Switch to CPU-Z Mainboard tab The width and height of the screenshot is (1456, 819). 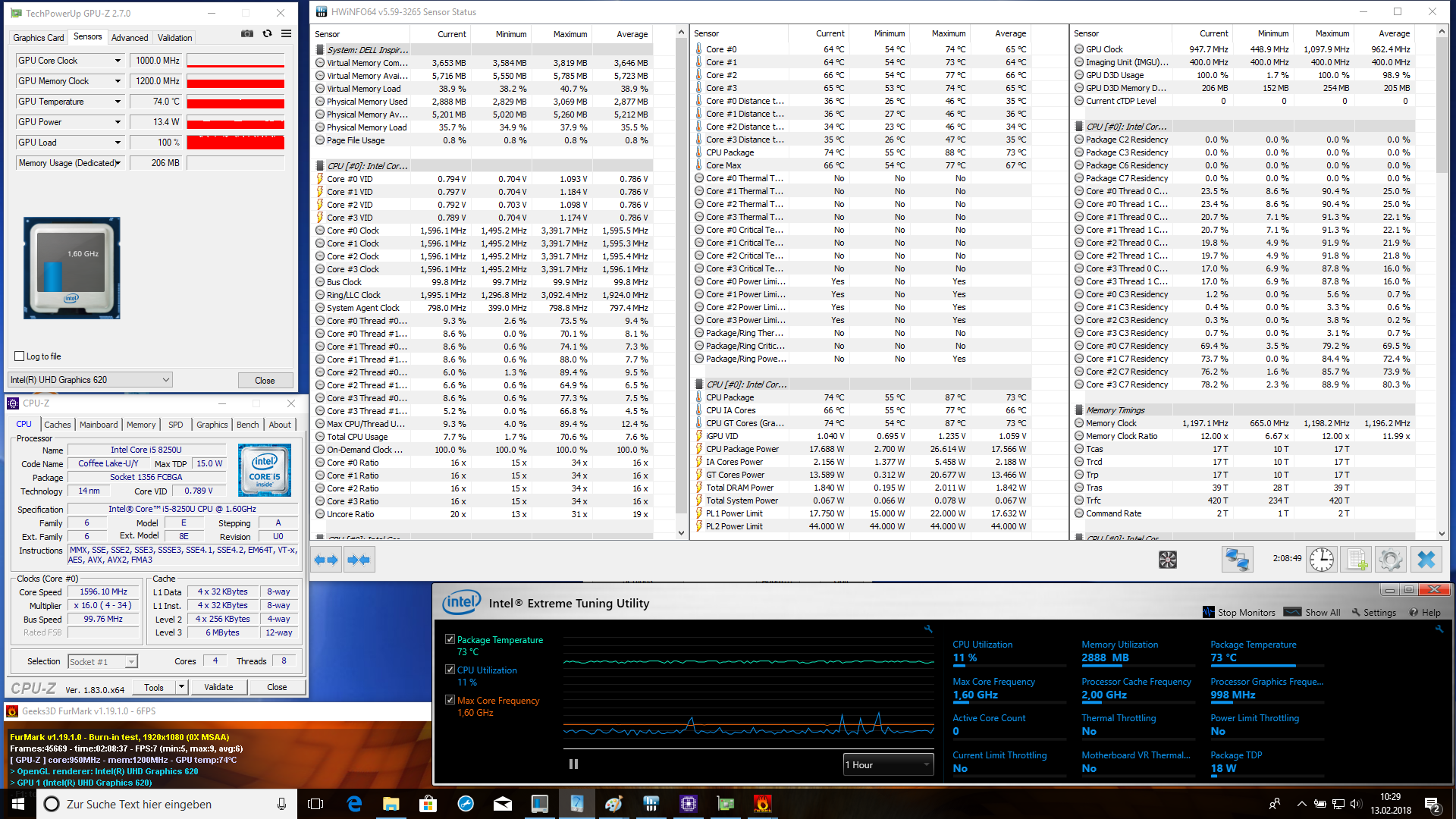click(x=99, y=425)
